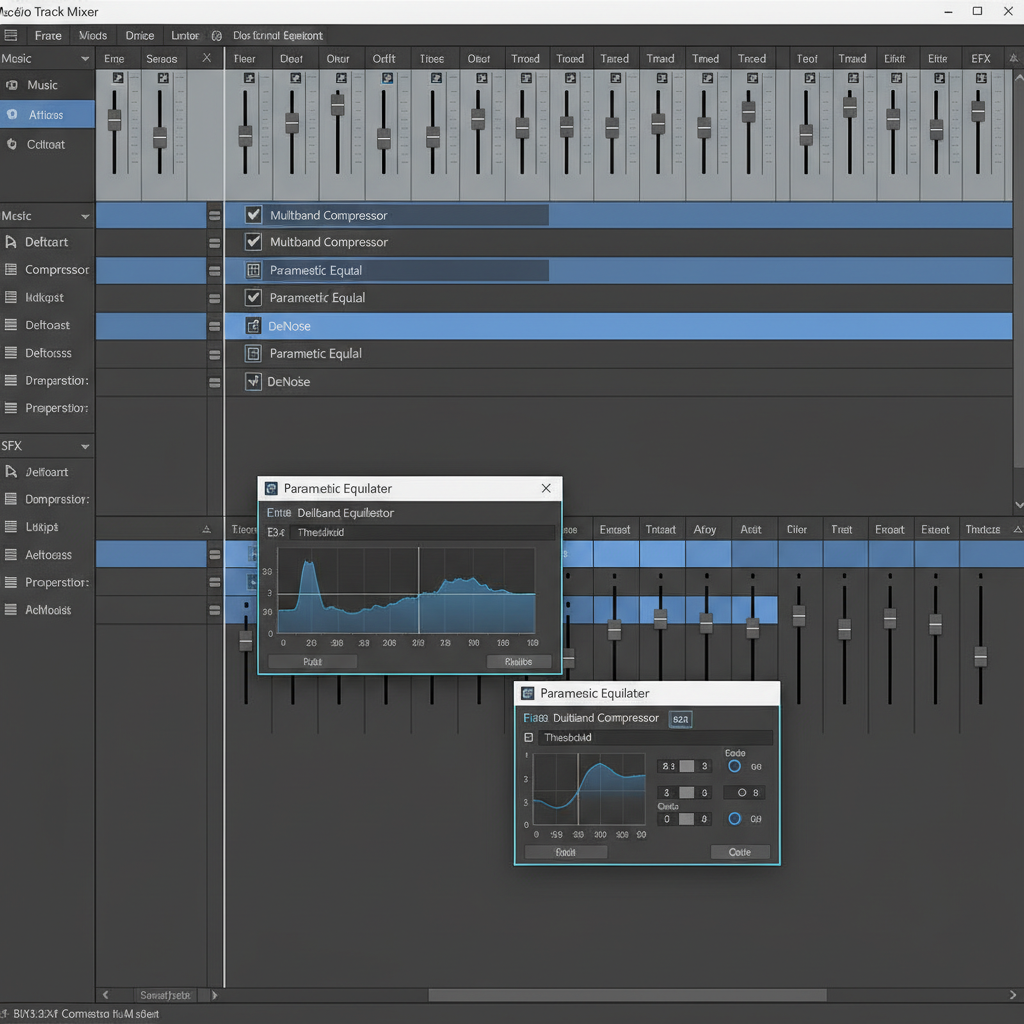Image resolution: width=1024 pixels, height=1024 pixels.
Task: Uncheck the first Multband Compressor checkbox
Action: [x=253, y=214]
